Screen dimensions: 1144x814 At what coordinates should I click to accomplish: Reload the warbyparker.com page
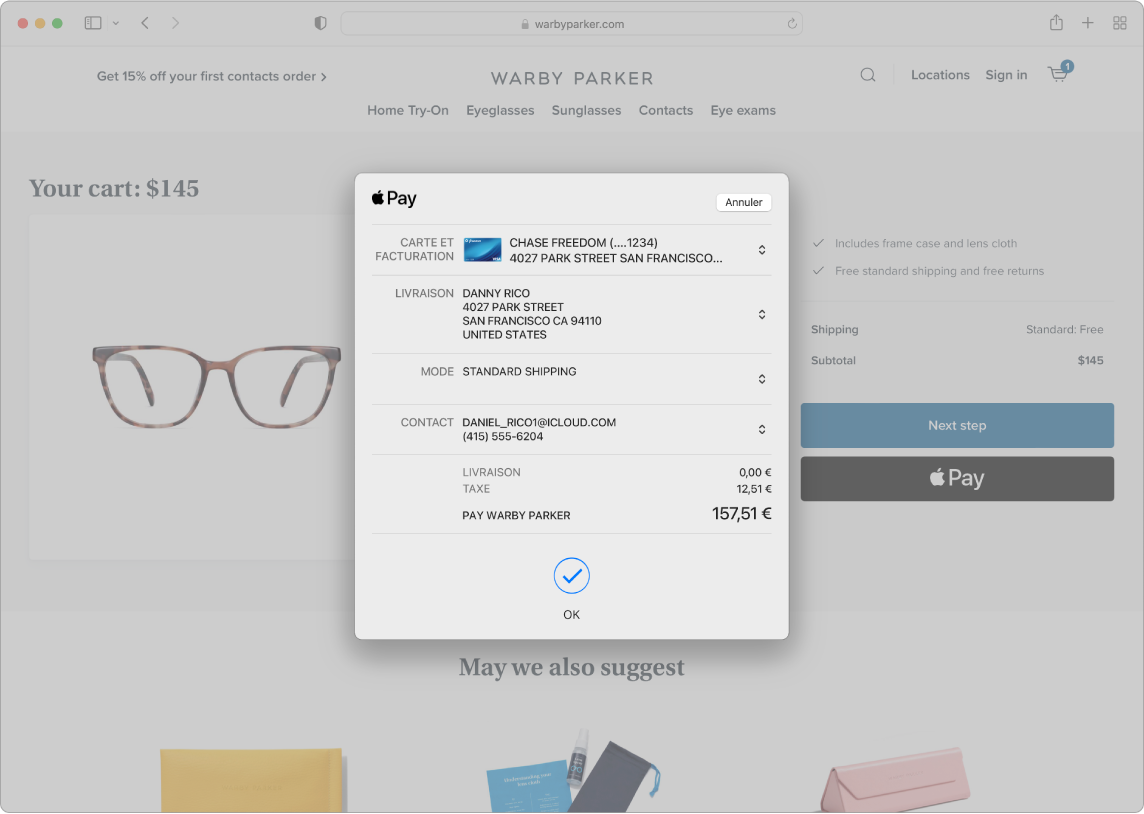(791, 22)
